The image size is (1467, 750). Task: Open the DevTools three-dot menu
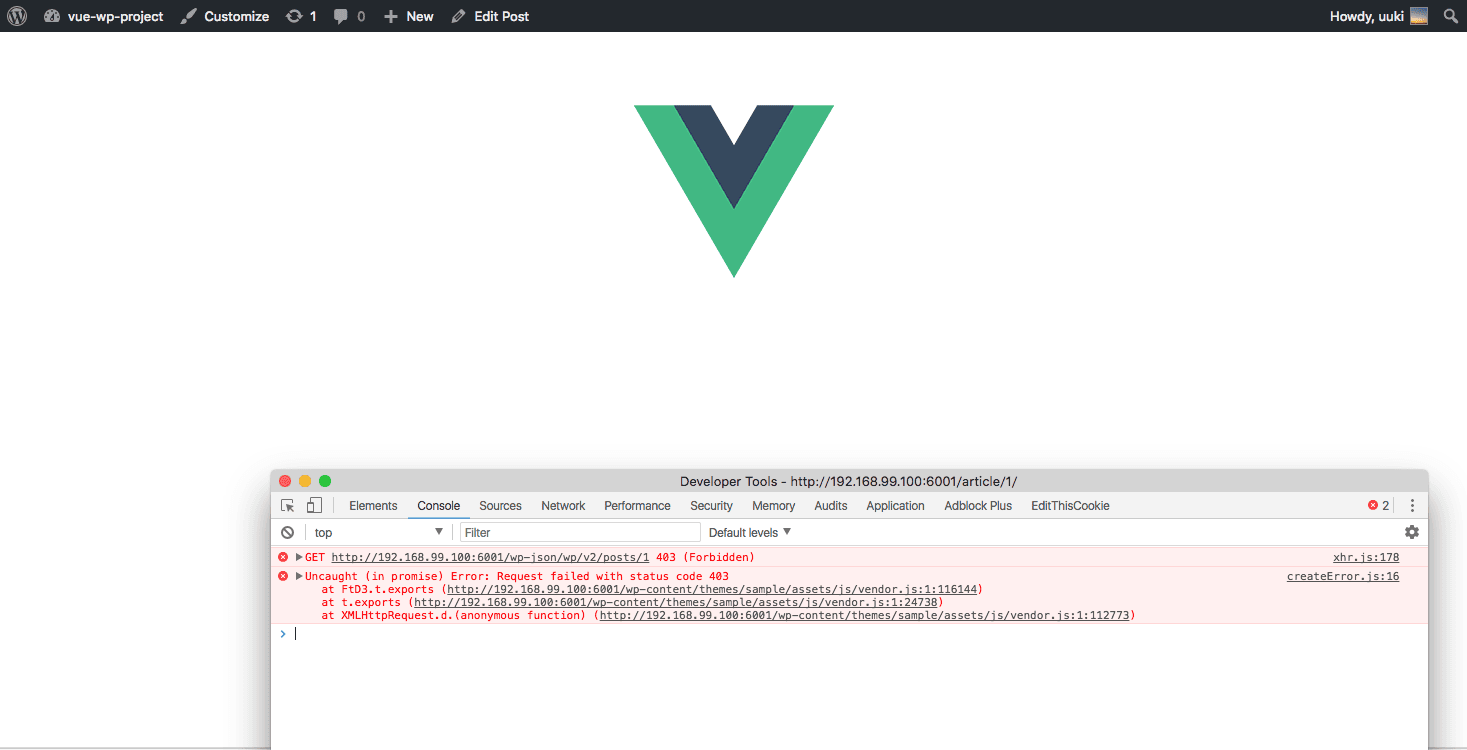point(1412,506)
